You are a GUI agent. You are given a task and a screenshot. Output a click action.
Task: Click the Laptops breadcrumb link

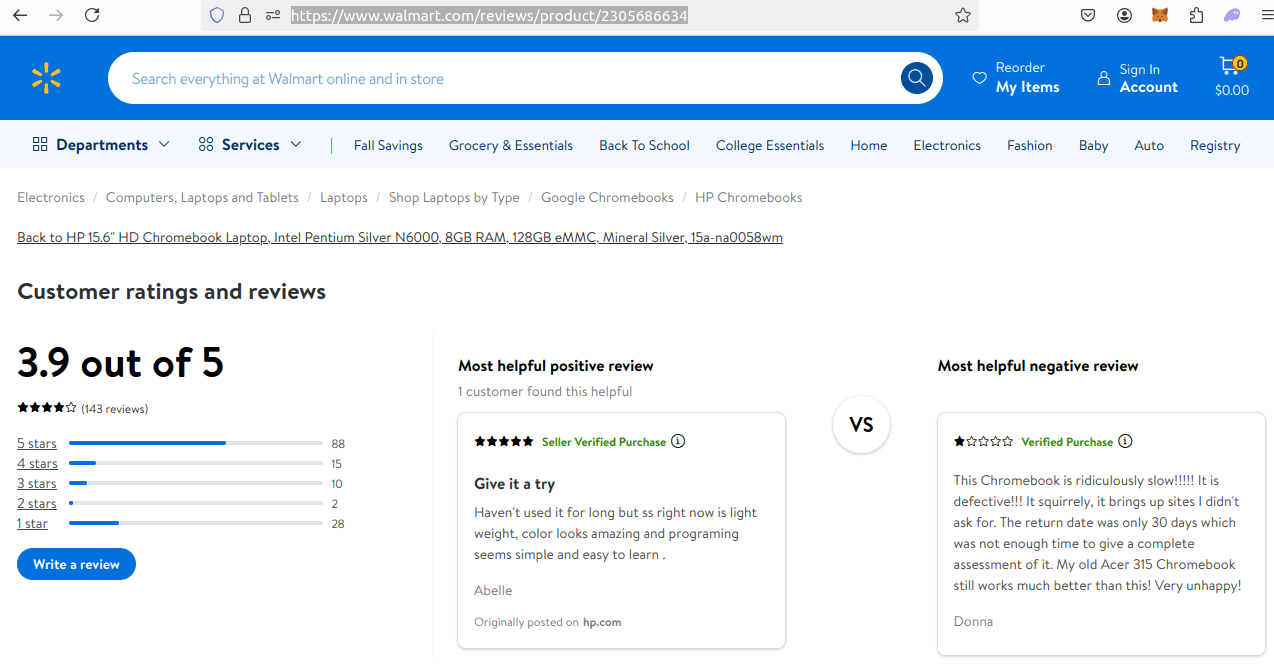tap(344, 197)
